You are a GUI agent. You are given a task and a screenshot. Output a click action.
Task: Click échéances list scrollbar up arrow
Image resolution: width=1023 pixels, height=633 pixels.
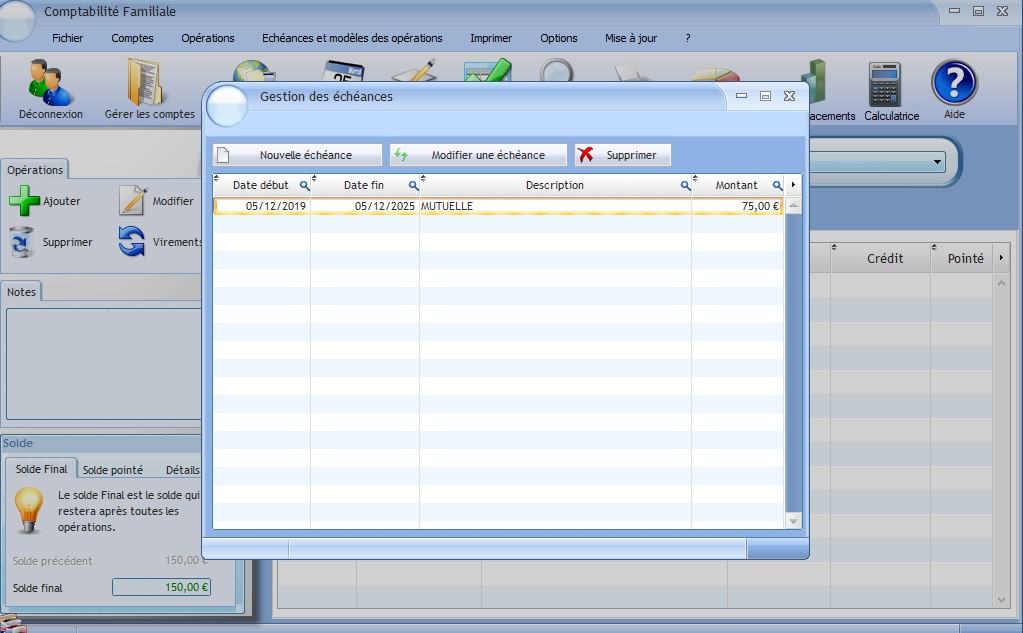793,206
